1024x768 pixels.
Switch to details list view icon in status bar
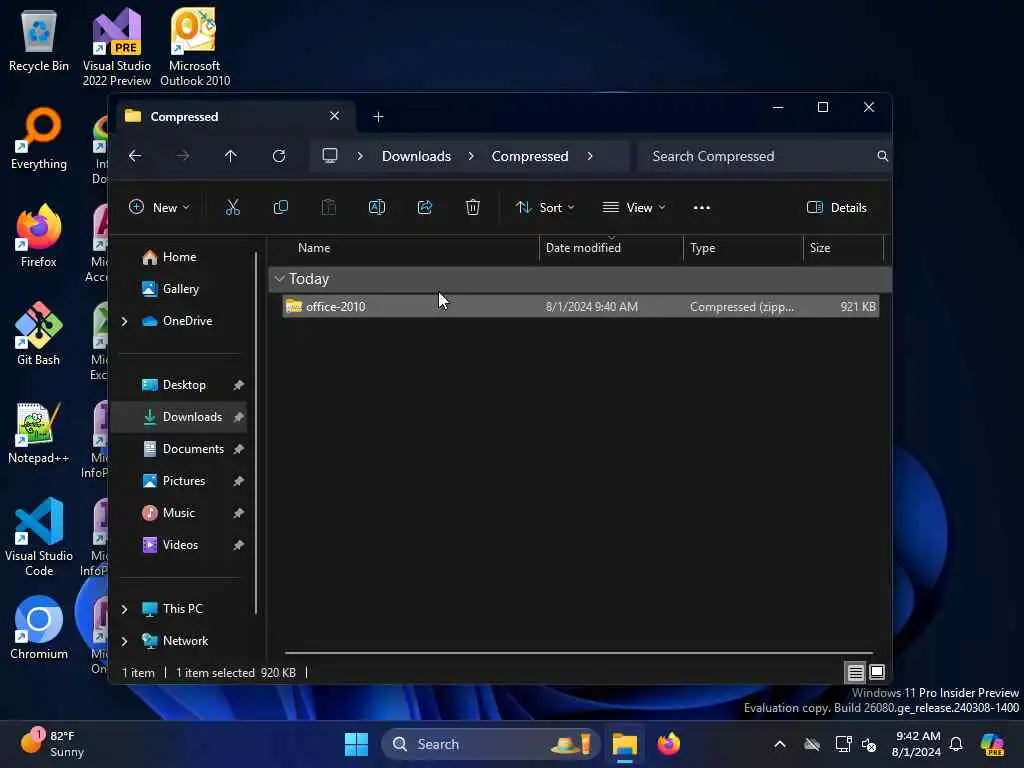point(856,672)
